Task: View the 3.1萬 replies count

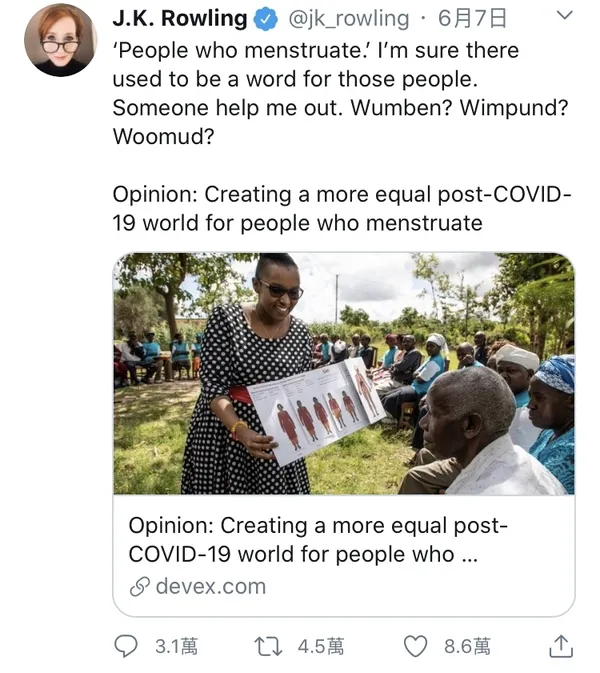Action: (176, 646)
